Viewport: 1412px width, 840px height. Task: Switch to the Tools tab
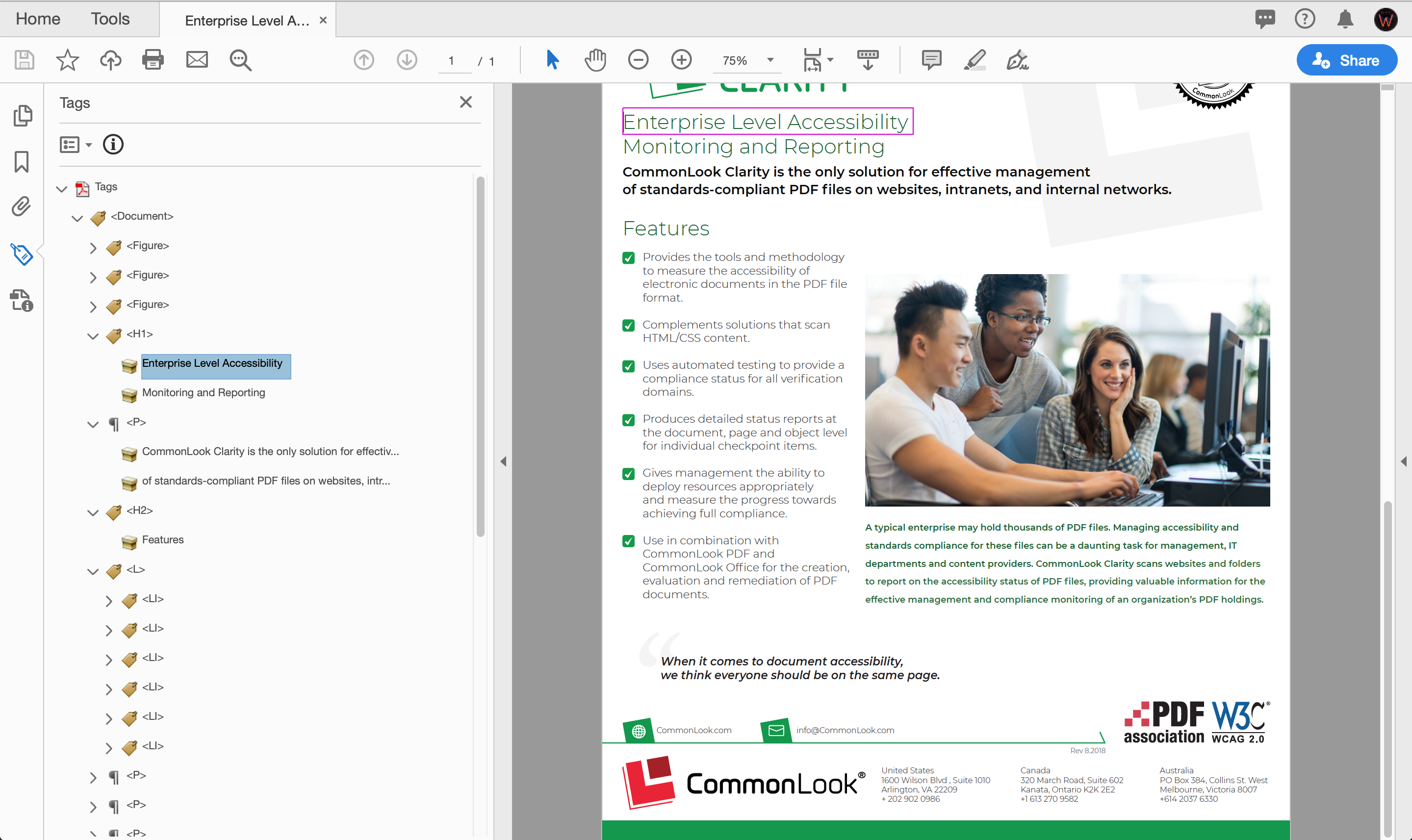pyautogui.click(x=110, y=19)
